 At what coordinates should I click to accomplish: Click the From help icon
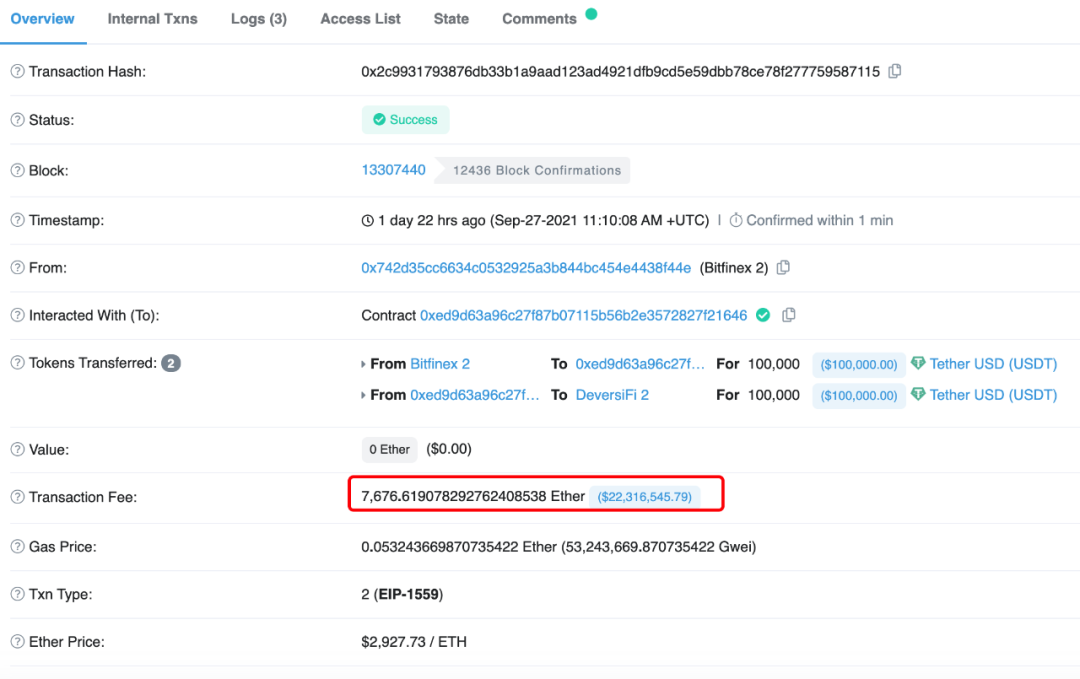click(17, 268)
